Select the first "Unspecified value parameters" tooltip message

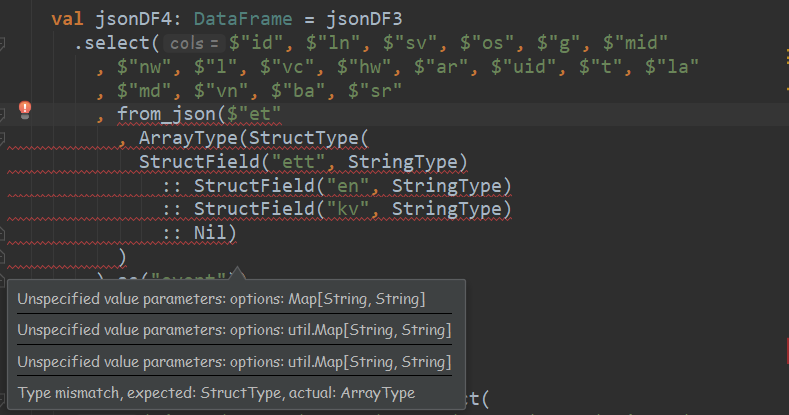(222, 299)
